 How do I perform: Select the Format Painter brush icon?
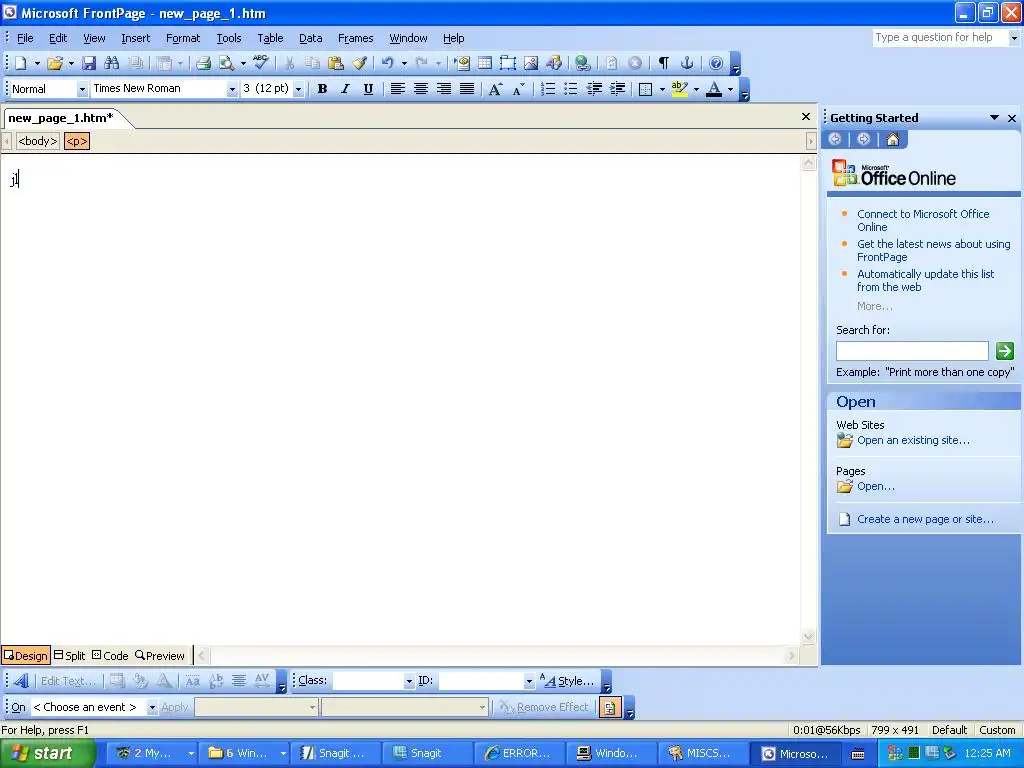point(359,63)
